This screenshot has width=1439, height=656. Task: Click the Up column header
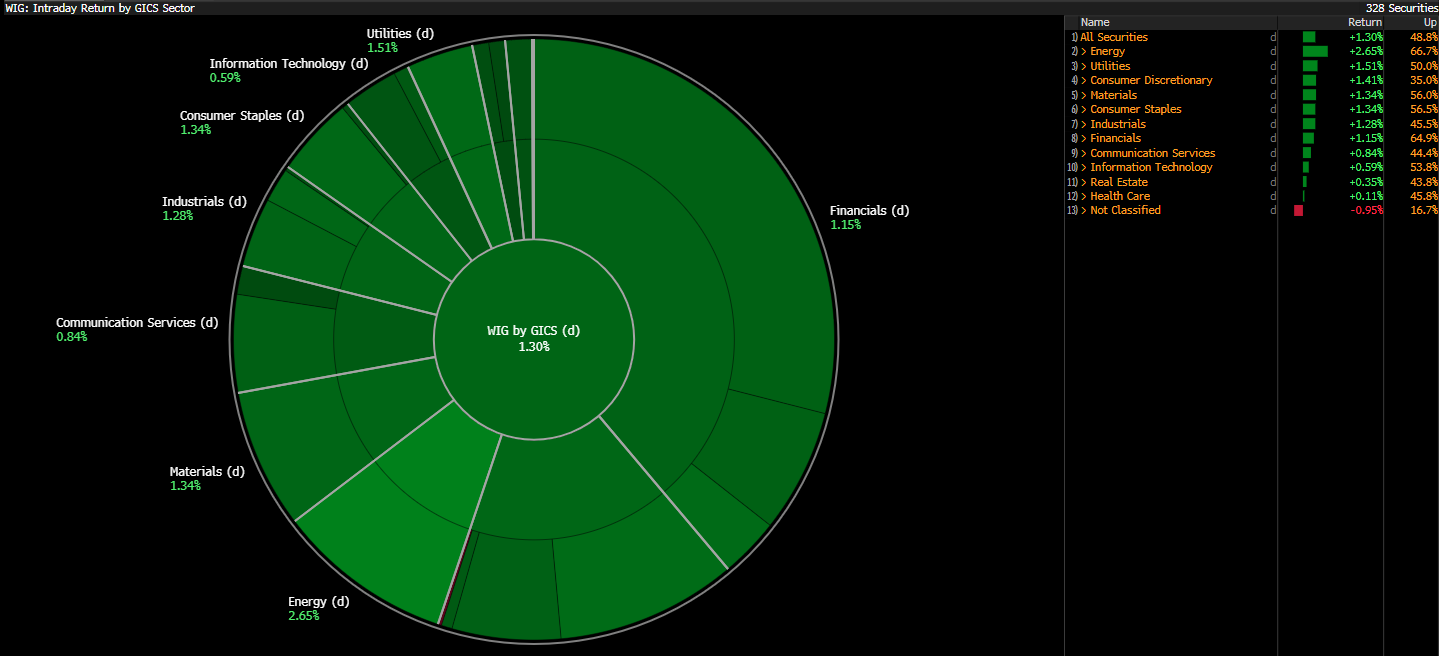(x=1430, y=22)
